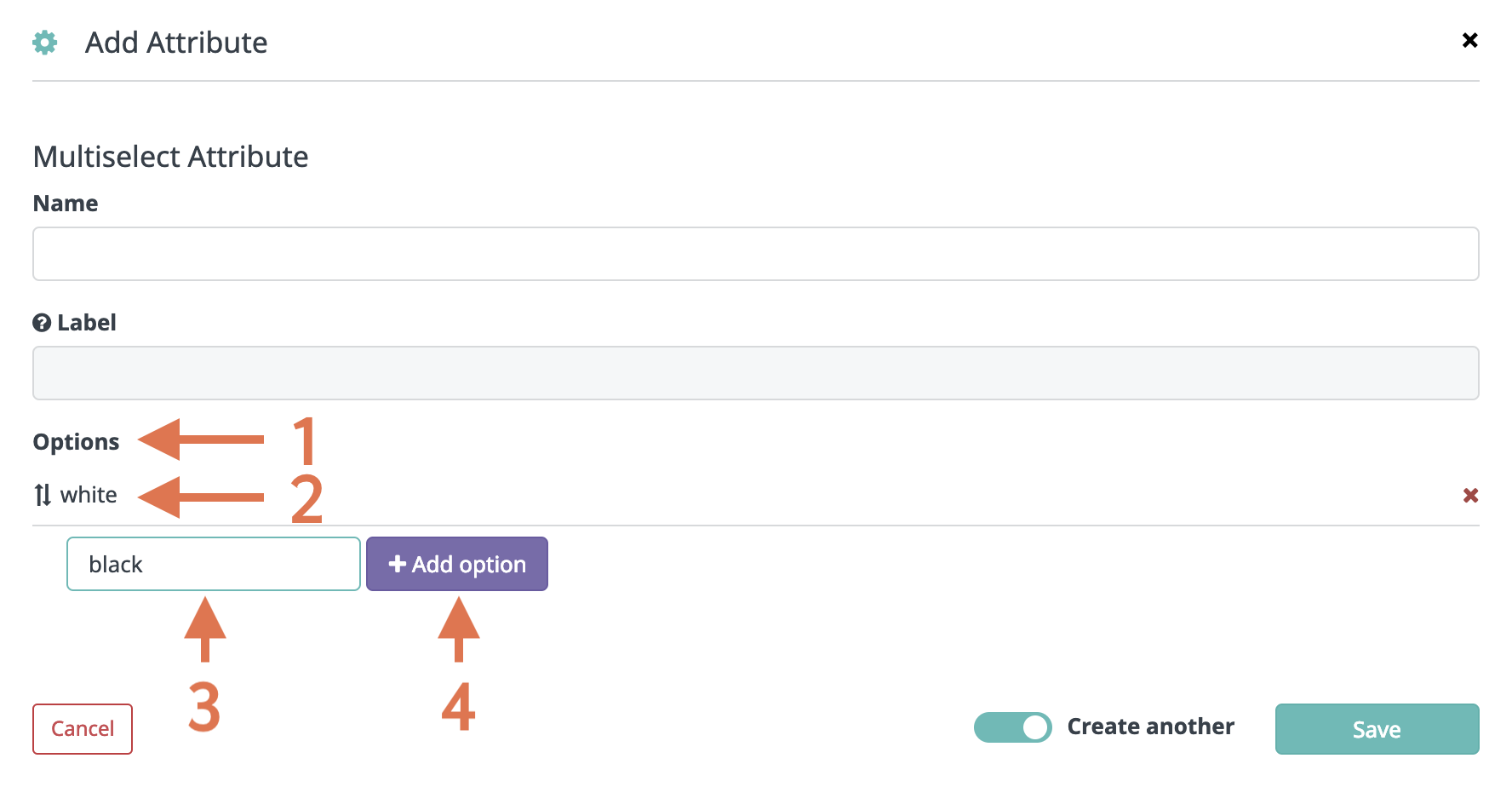The image size is (1512, 787).
Task: Click the Add Attribute dialog title
Action: [176, 43]
